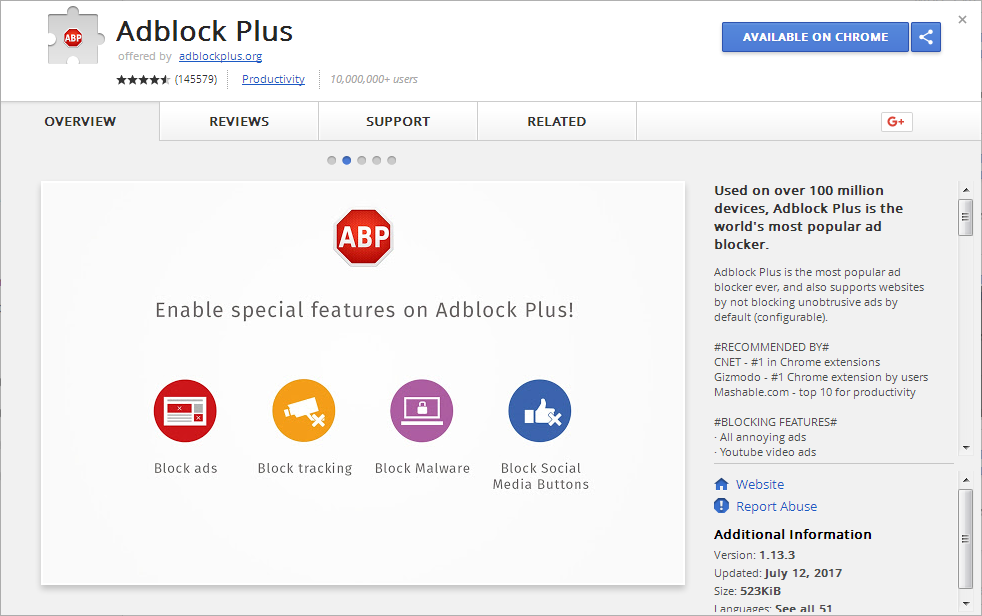The image size is (982, 616).
Task: Select the fifth slideshow dot
Action: 391,160
